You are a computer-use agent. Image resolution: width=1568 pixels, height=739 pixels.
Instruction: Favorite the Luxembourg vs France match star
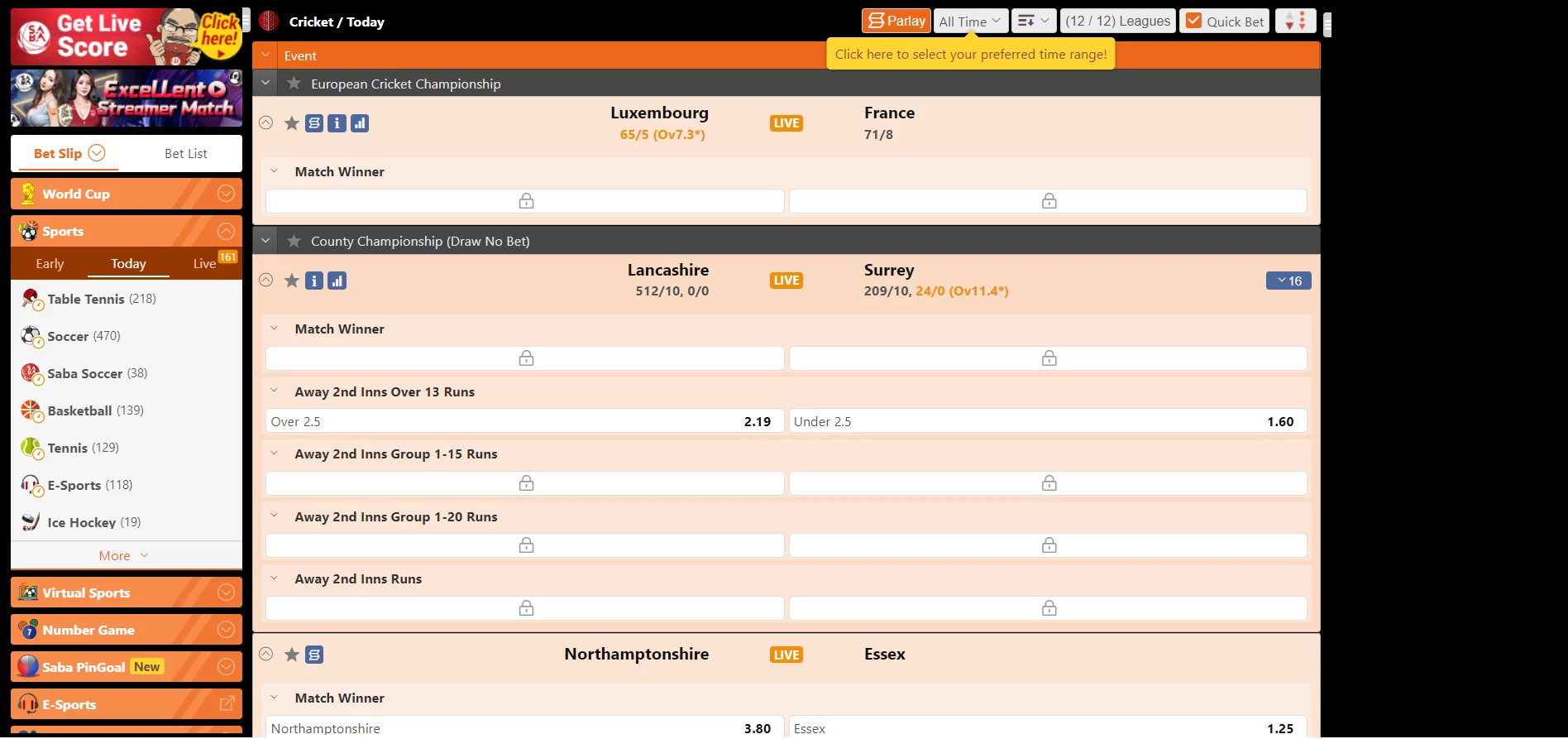coord(291,123)
